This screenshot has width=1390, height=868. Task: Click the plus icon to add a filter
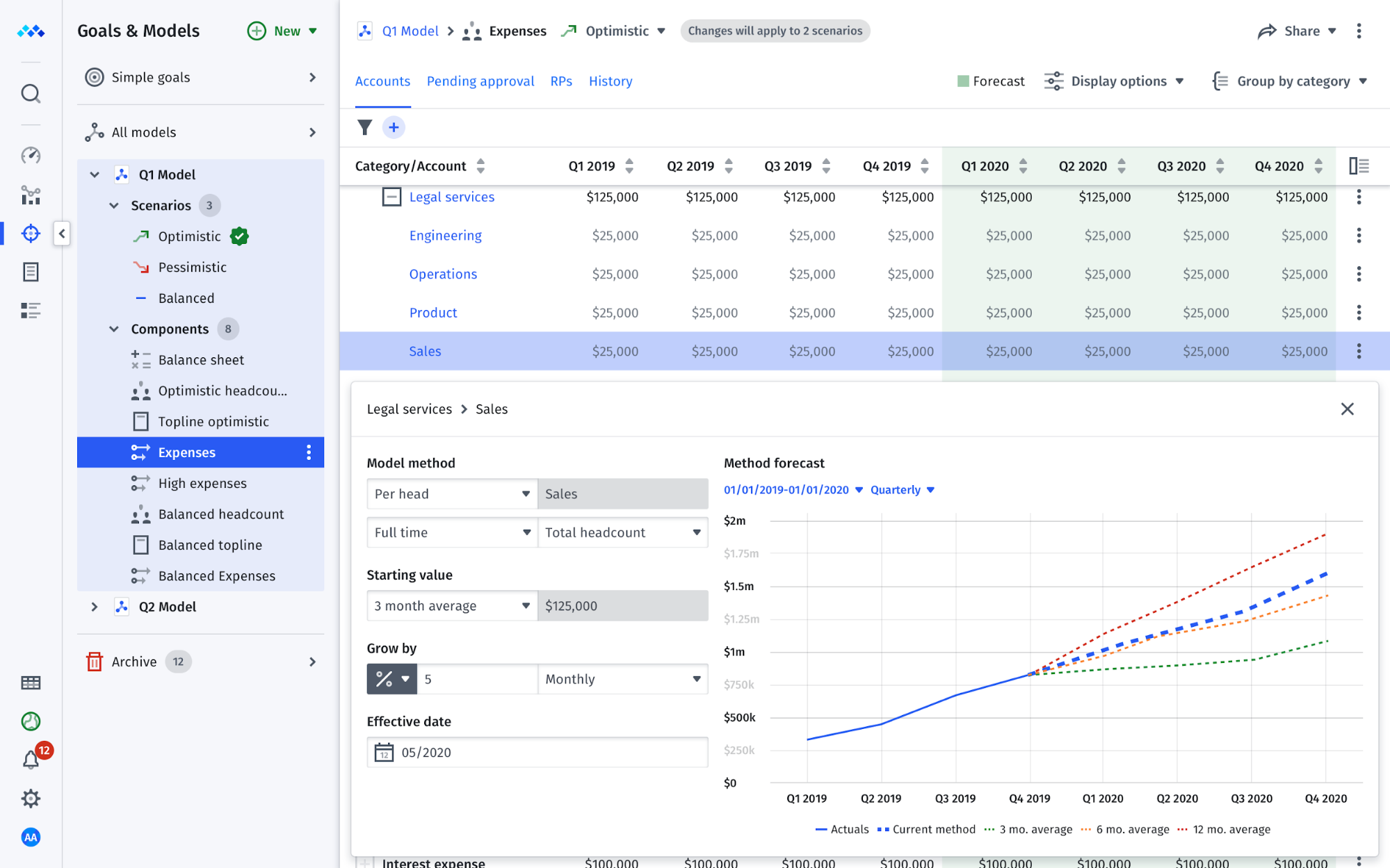click(394, 127)
